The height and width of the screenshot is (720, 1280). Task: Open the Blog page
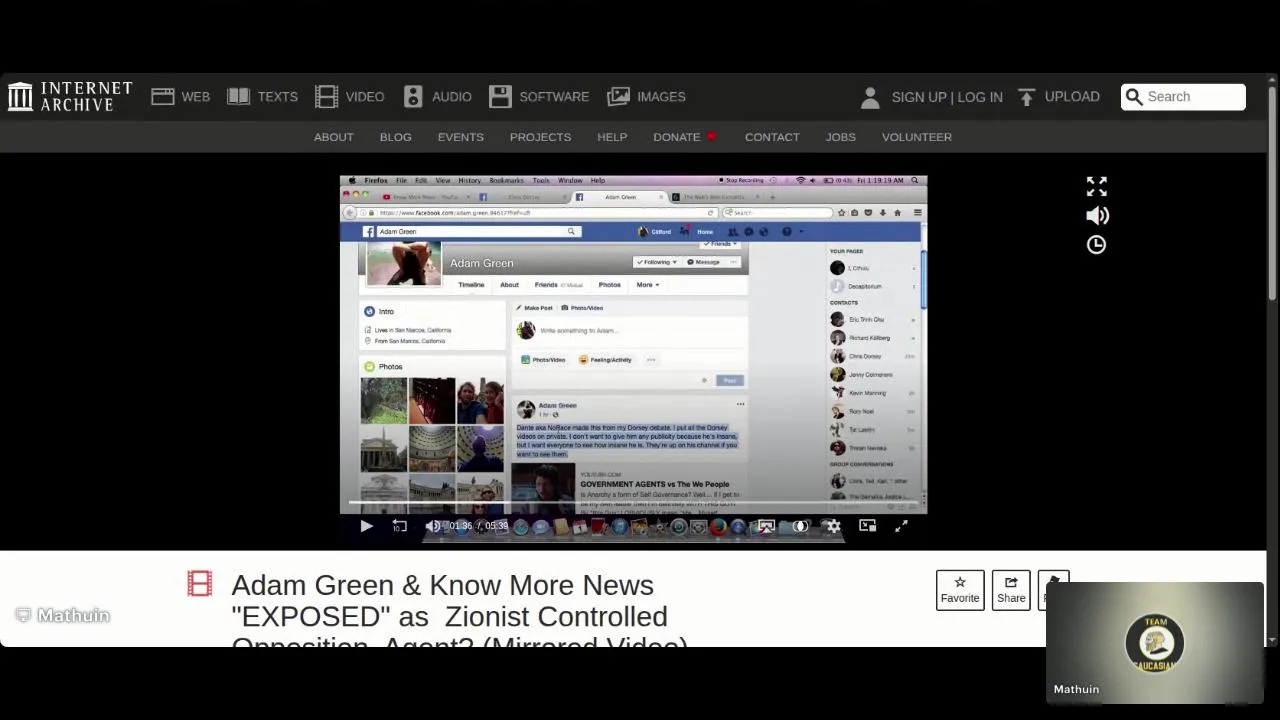396,137
